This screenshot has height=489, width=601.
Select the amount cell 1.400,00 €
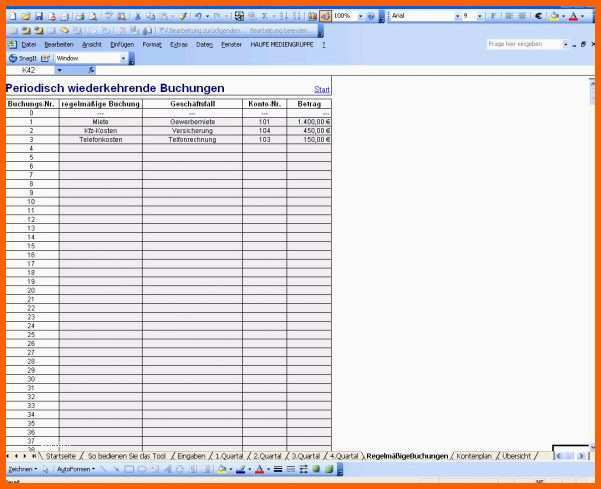(309, 122)
